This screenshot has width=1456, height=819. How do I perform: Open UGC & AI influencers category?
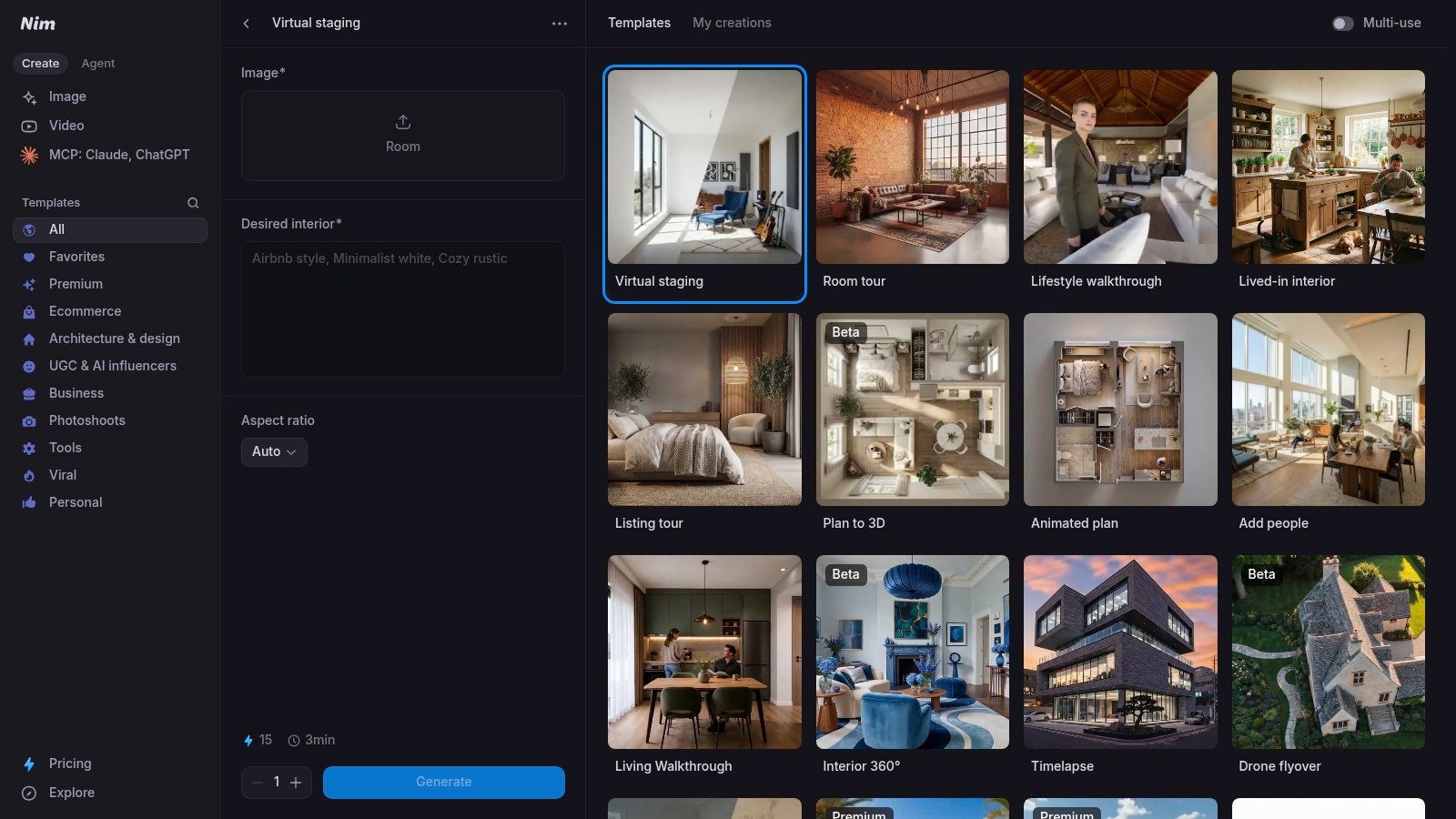[x=110, y=367]
